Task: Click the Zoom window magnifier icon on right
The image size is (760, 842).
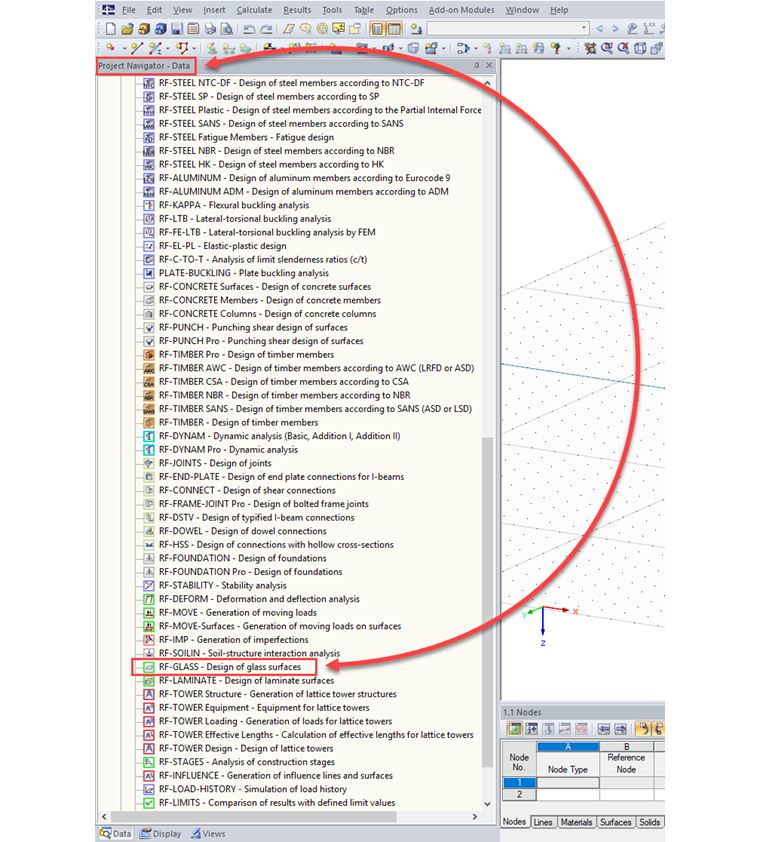Action: click(x=607, y=48)
